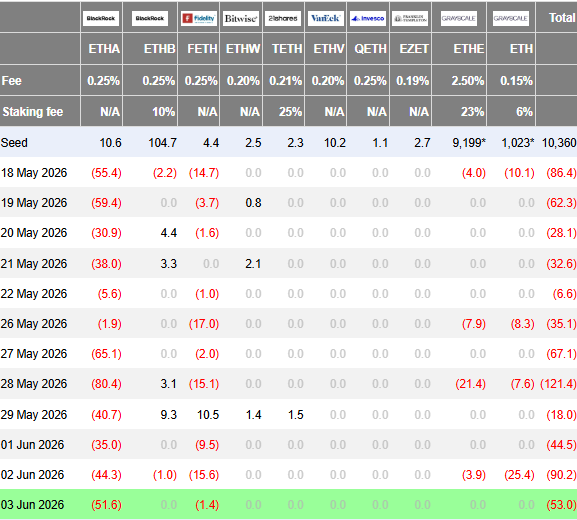
Task: Click the Fee row label
Action: tap(11, 81)
